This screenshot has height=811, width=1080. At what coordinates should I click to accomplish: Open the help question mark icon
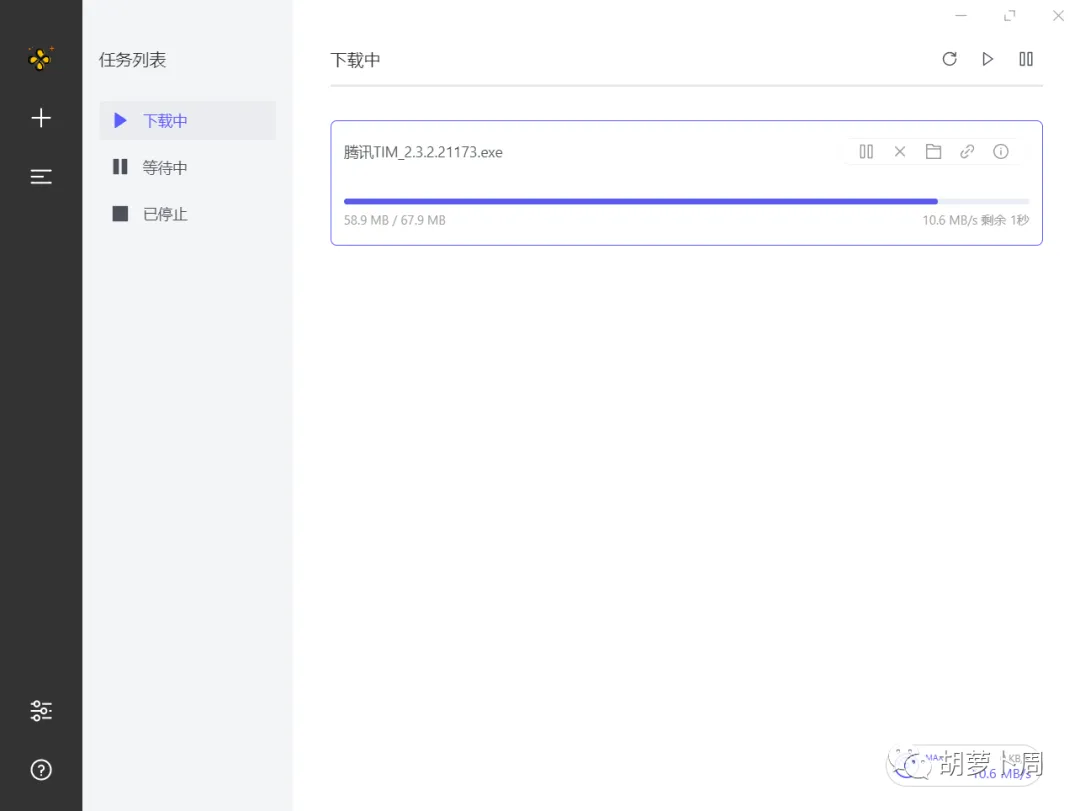41,770
